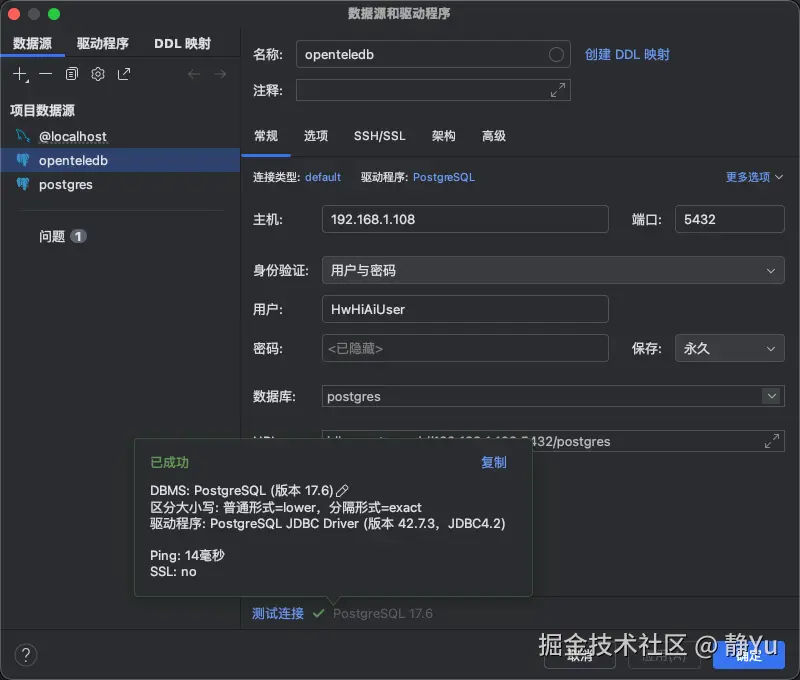Expand the comment field editor
Screen dimensions: 800x680
click(558, 90)
